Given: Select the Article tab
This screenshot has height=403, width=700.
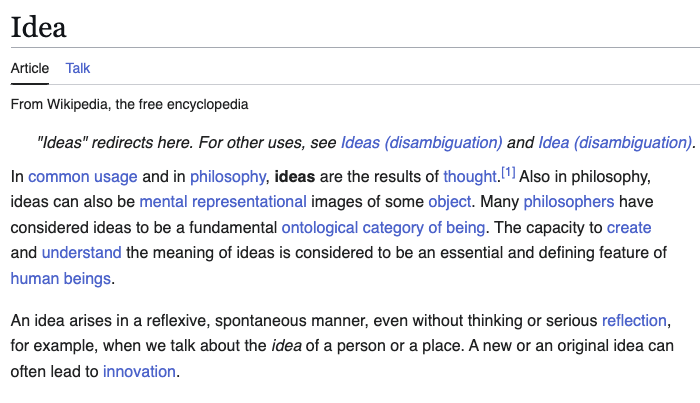Looking at the screenshot, I should pyautogui.click(x=30, y=68).
